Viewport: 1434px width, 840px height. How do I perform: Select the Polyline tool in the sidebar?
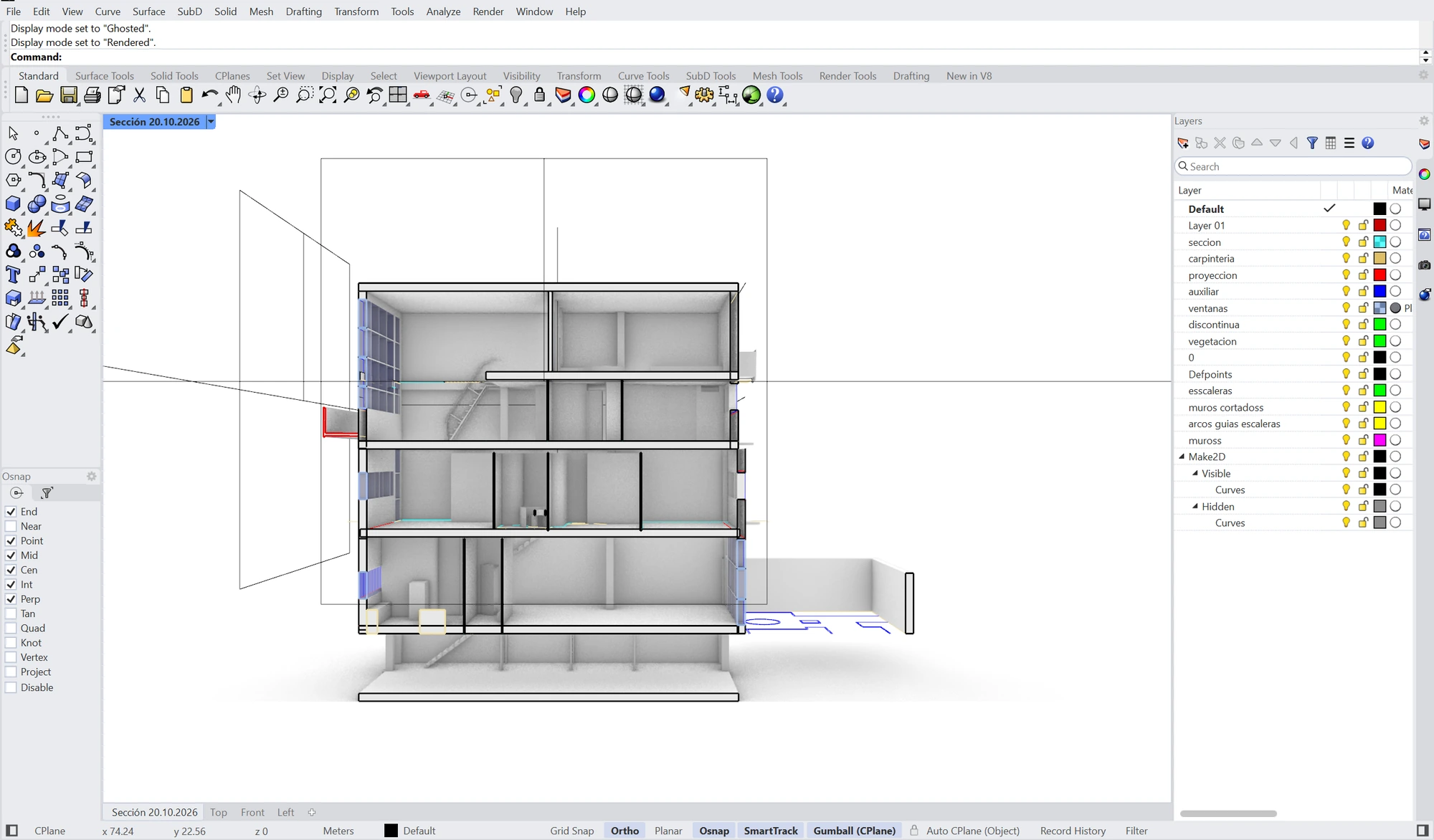60,134
